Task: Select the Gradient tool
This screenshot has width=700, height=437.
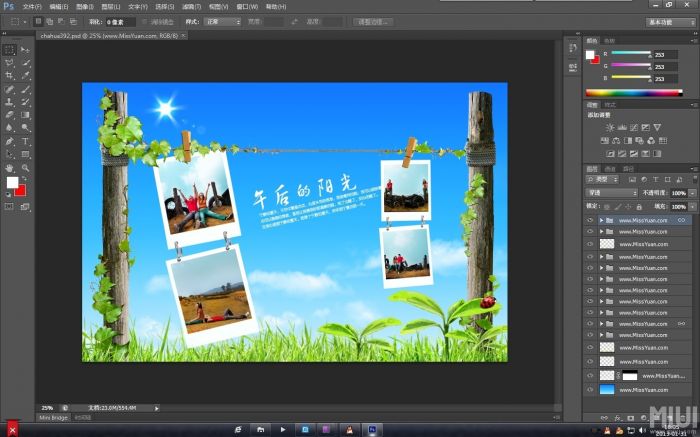Action: [x=25, y=115]
